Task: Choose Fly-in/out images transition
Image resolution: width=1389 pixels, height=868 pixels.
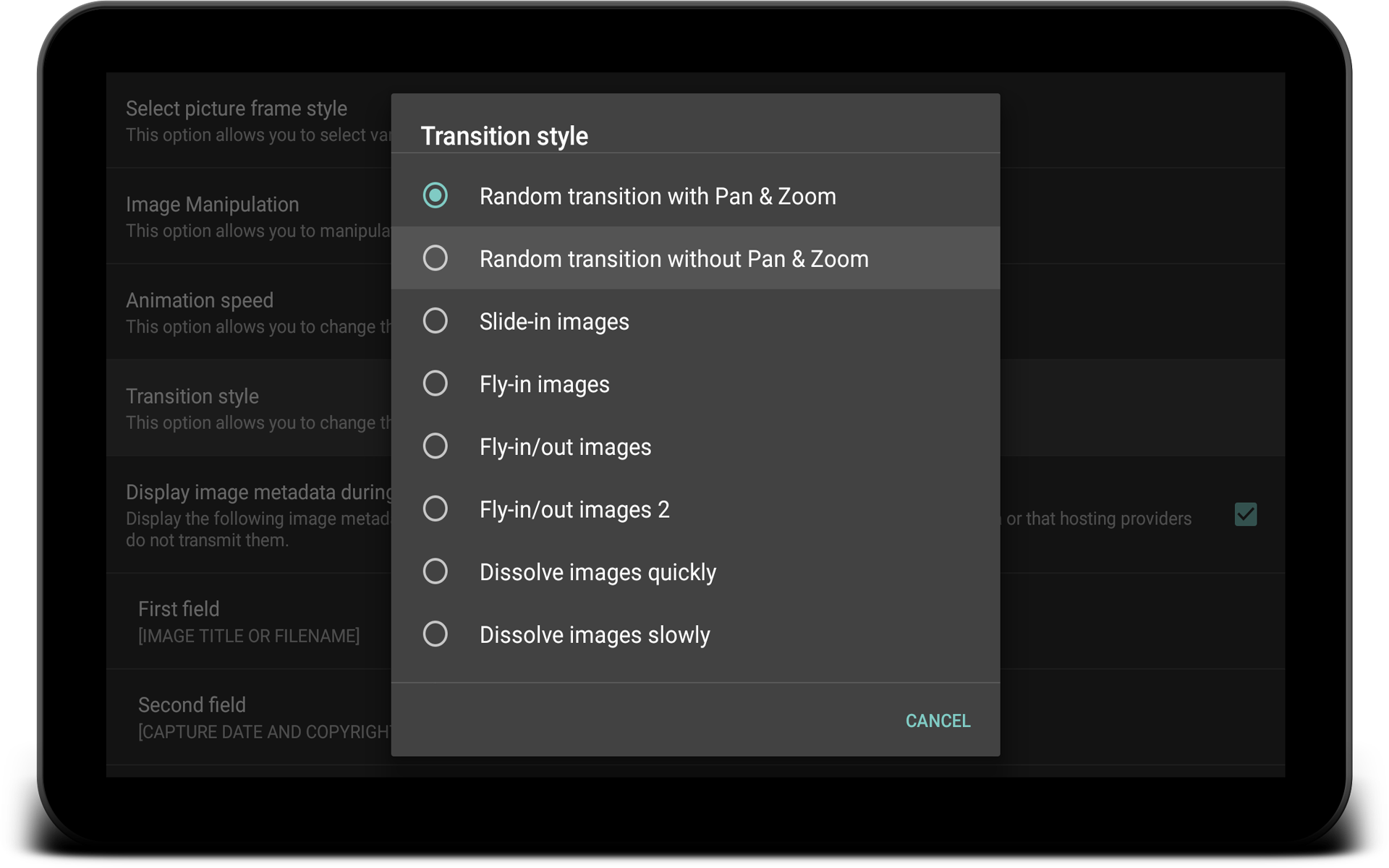Action: point(435,446)
